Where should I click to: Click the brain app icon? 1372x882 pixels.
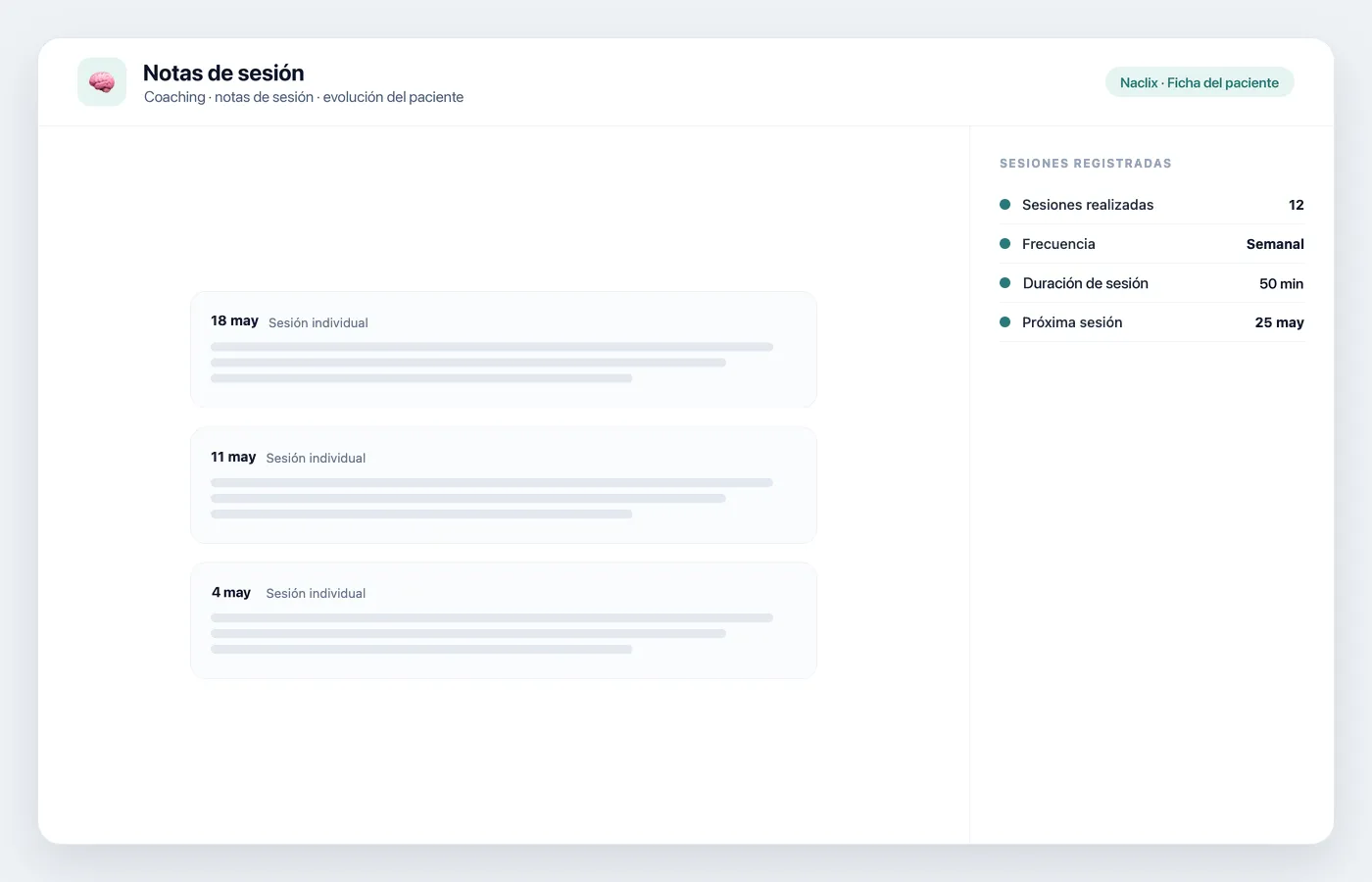102,81
